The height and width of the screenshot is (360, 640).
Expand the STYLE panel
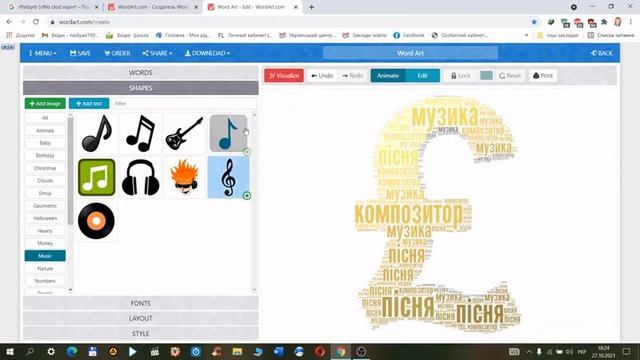(x=140, y=333)
